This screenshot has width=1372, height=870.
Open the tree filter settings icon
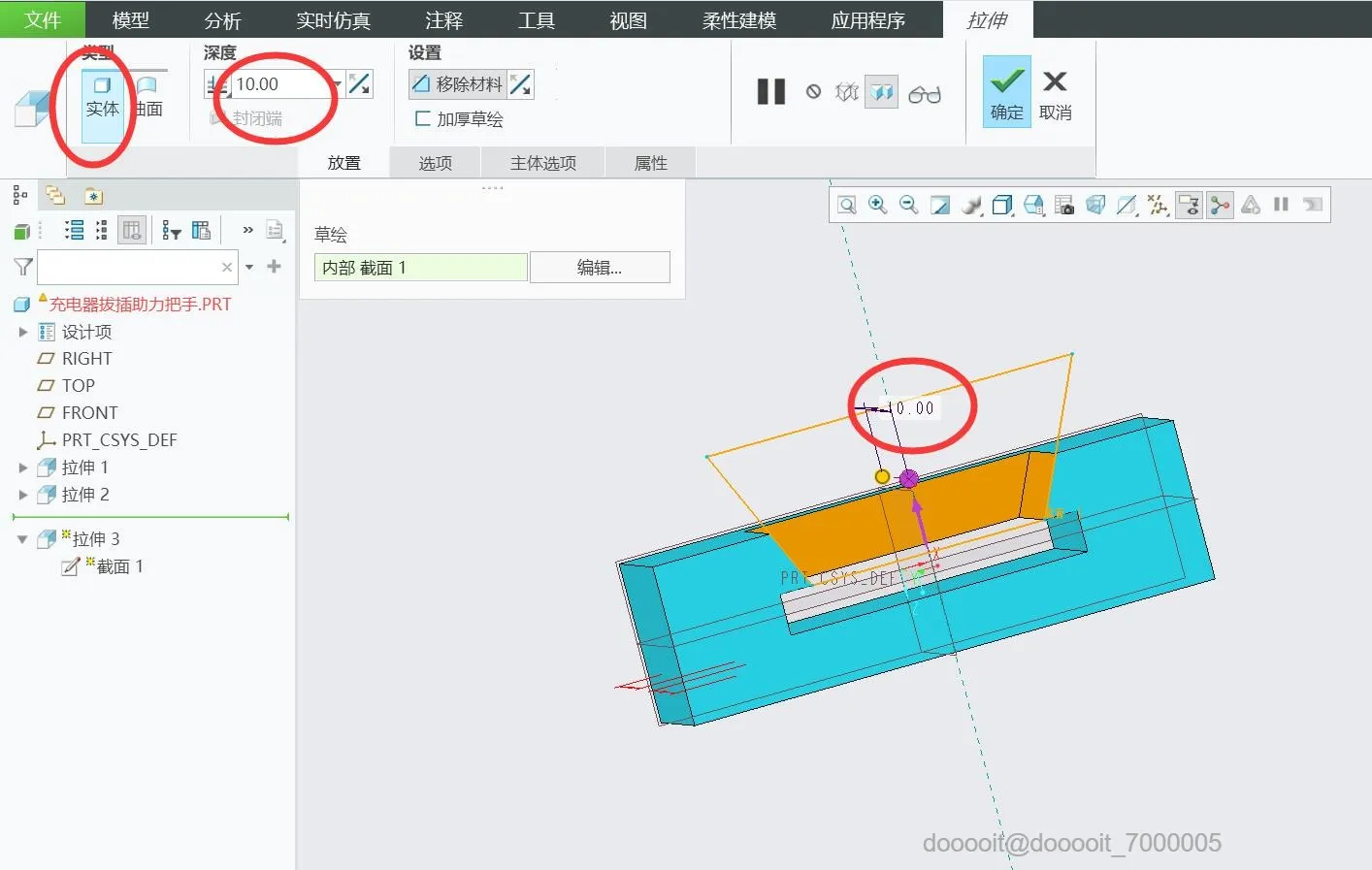172,230
